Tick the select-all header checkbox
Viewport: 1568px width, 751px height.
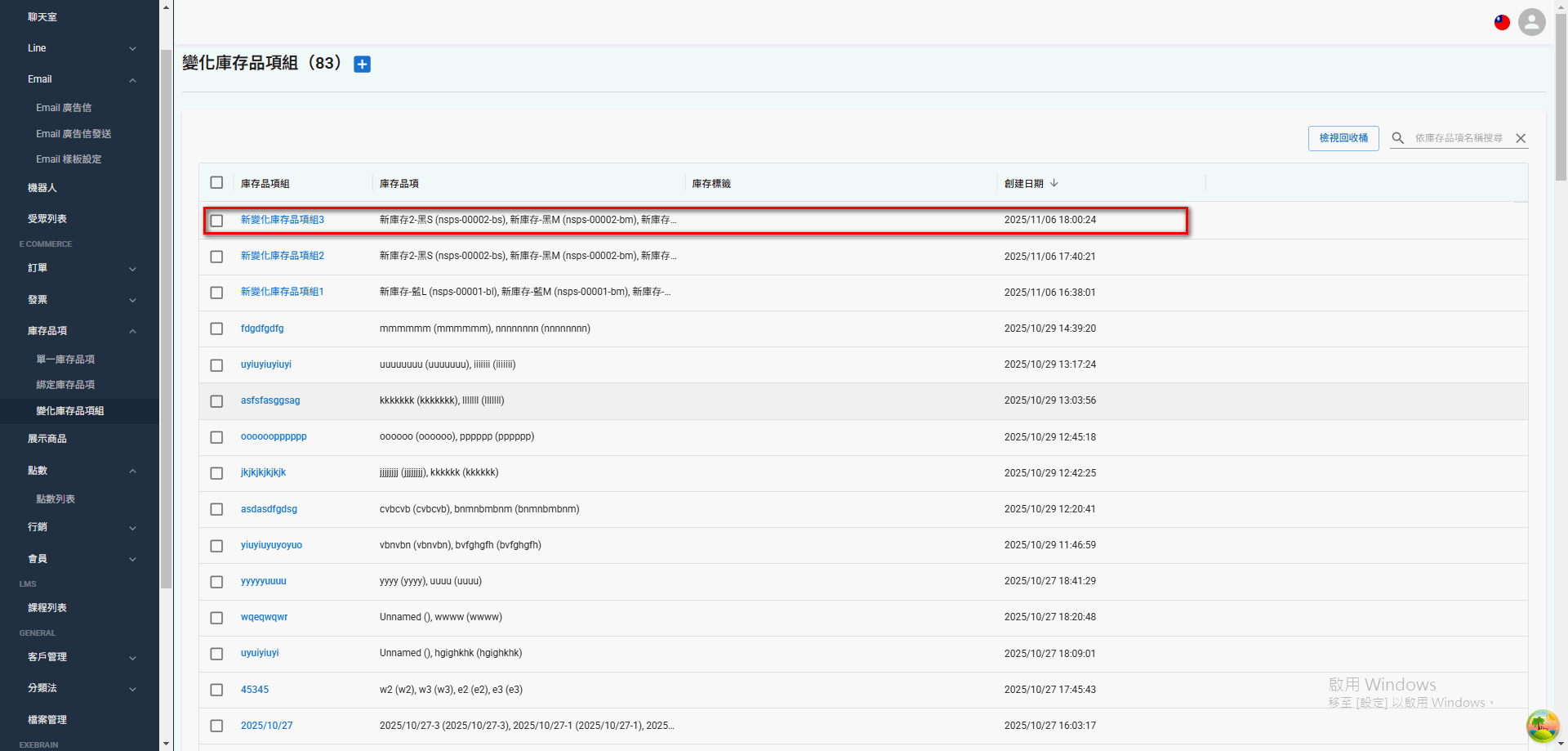(x=216, y=183)
